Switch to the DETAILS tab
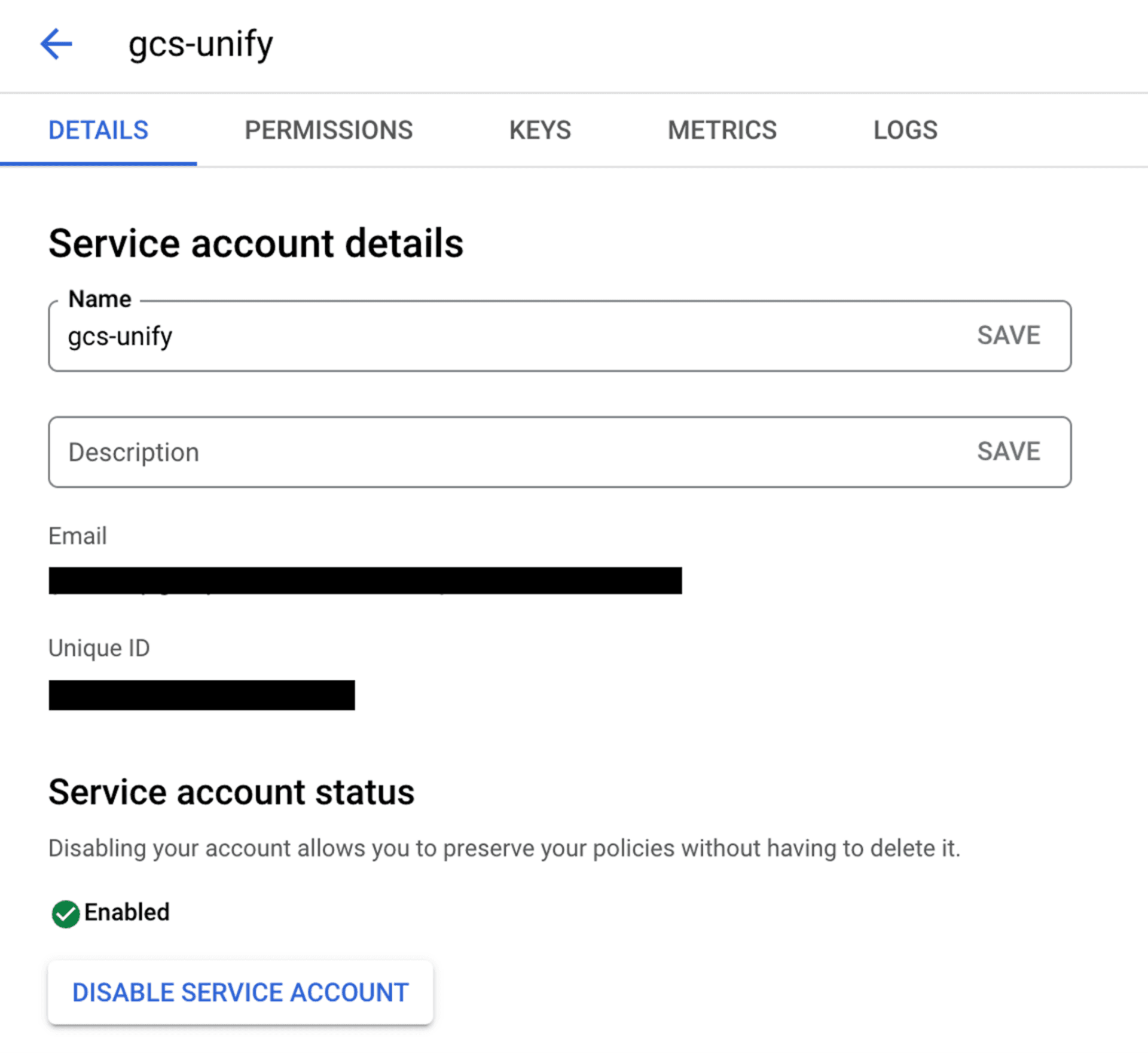Image resolution: width=1148 pixels, height=1054 pixels. (x=98, y=130)
